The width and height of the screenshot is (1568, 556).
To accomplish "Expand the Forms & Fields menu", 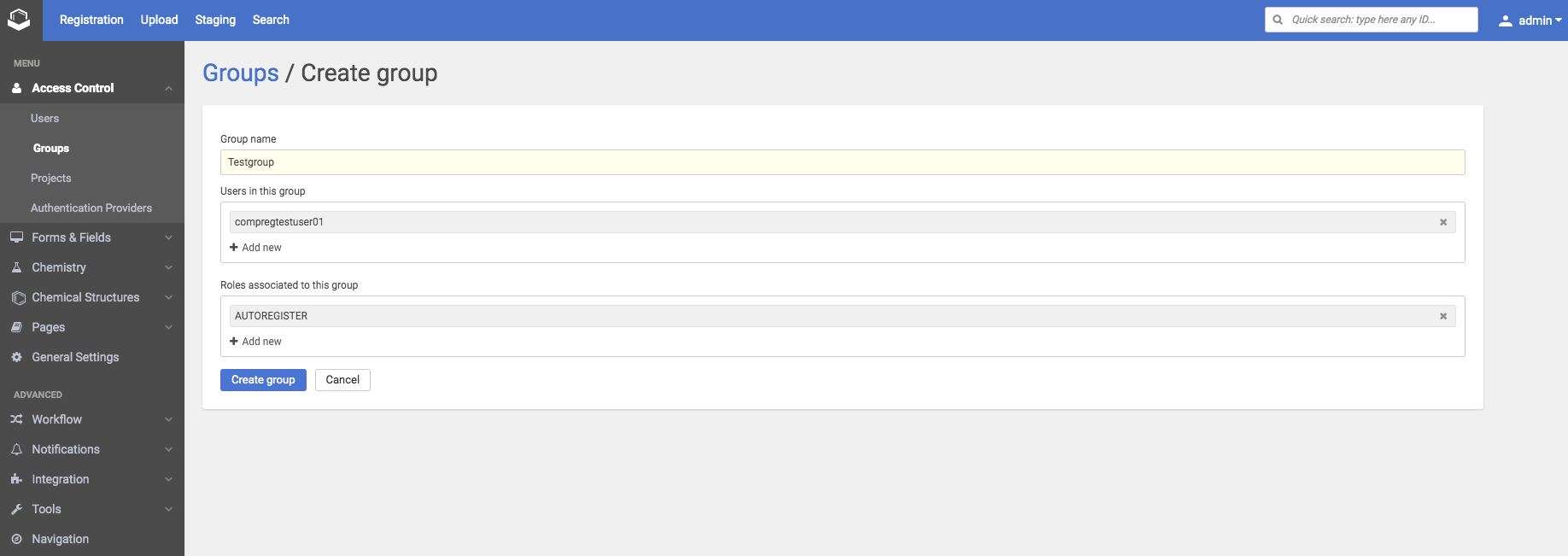I will click(168, 237).
